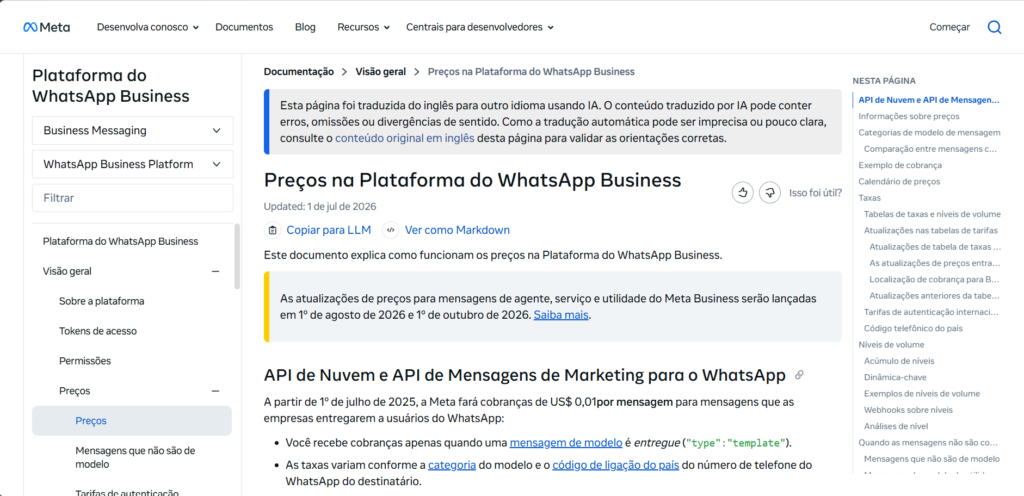Open Plataforma do WhatsApp Business sidebar item

(120, 241)
